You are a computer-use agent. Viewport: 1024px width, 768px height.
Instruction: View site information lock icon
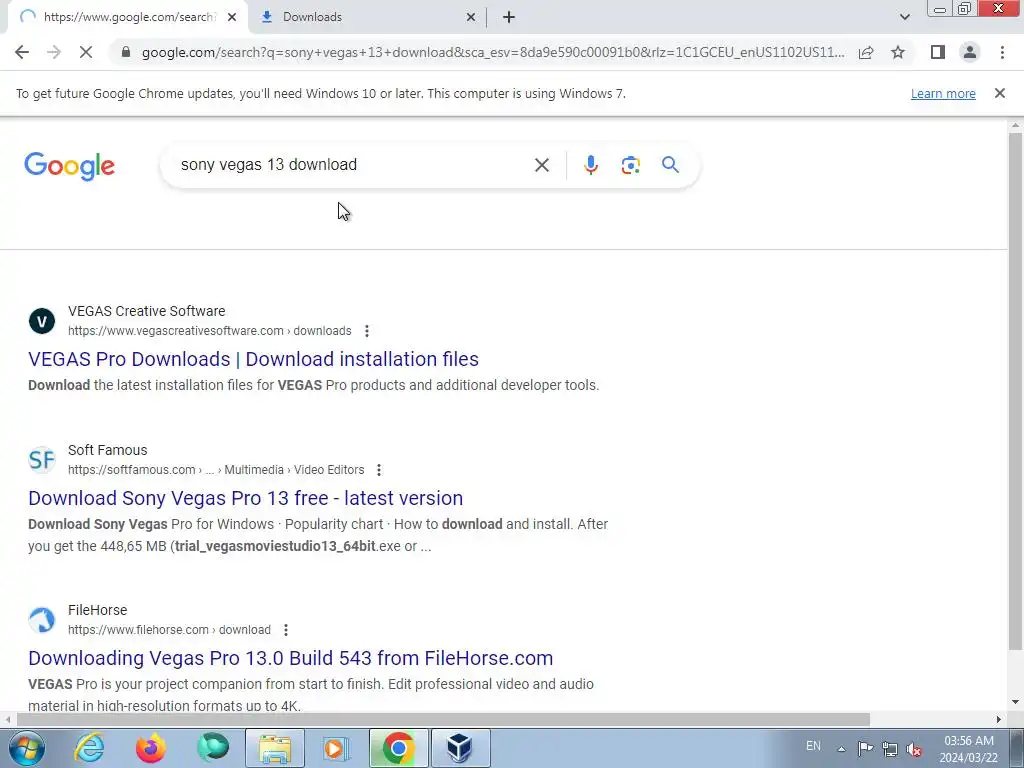tap(126, 52)
